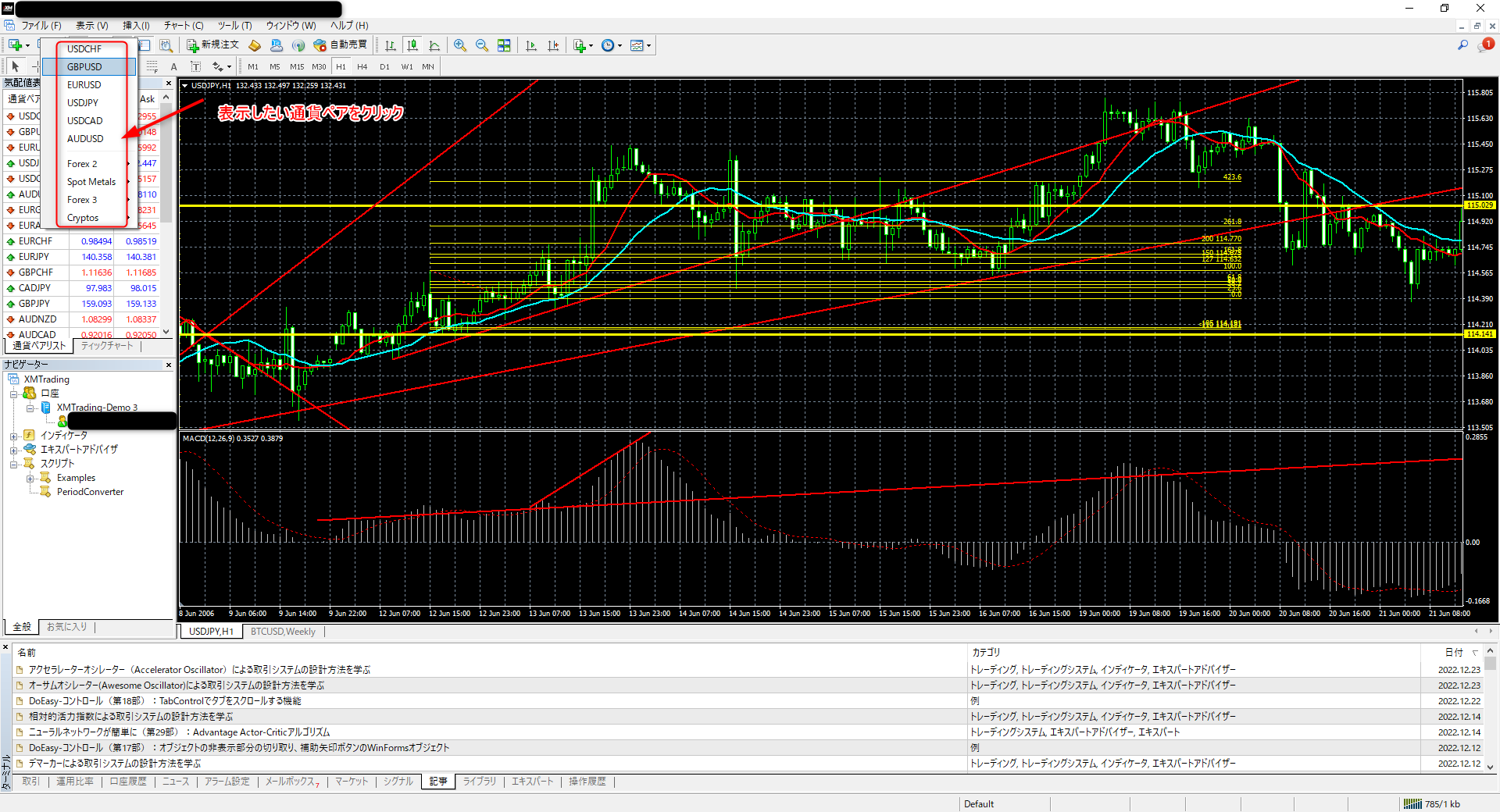This screenshot has width=1500, height=812.
Task: Expand the インディケータ tree node
Action: click(13, 436)
